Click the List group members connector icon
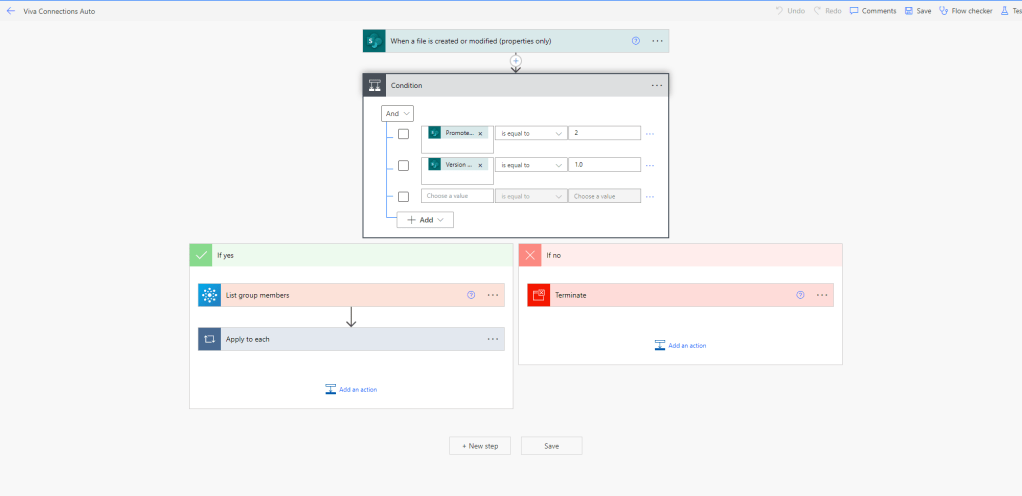The height and width of the screenshot is (496, 1022). [209, 295]
